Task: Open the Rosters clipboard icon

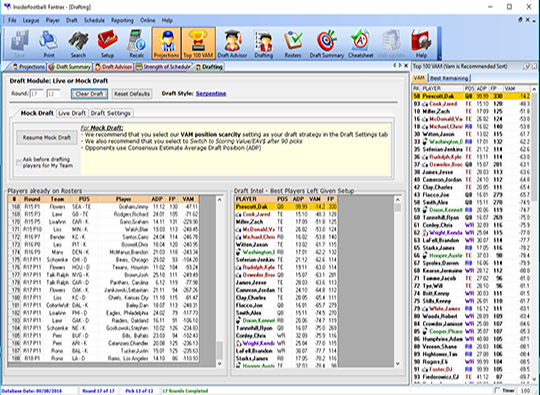Action: (293, 43)
